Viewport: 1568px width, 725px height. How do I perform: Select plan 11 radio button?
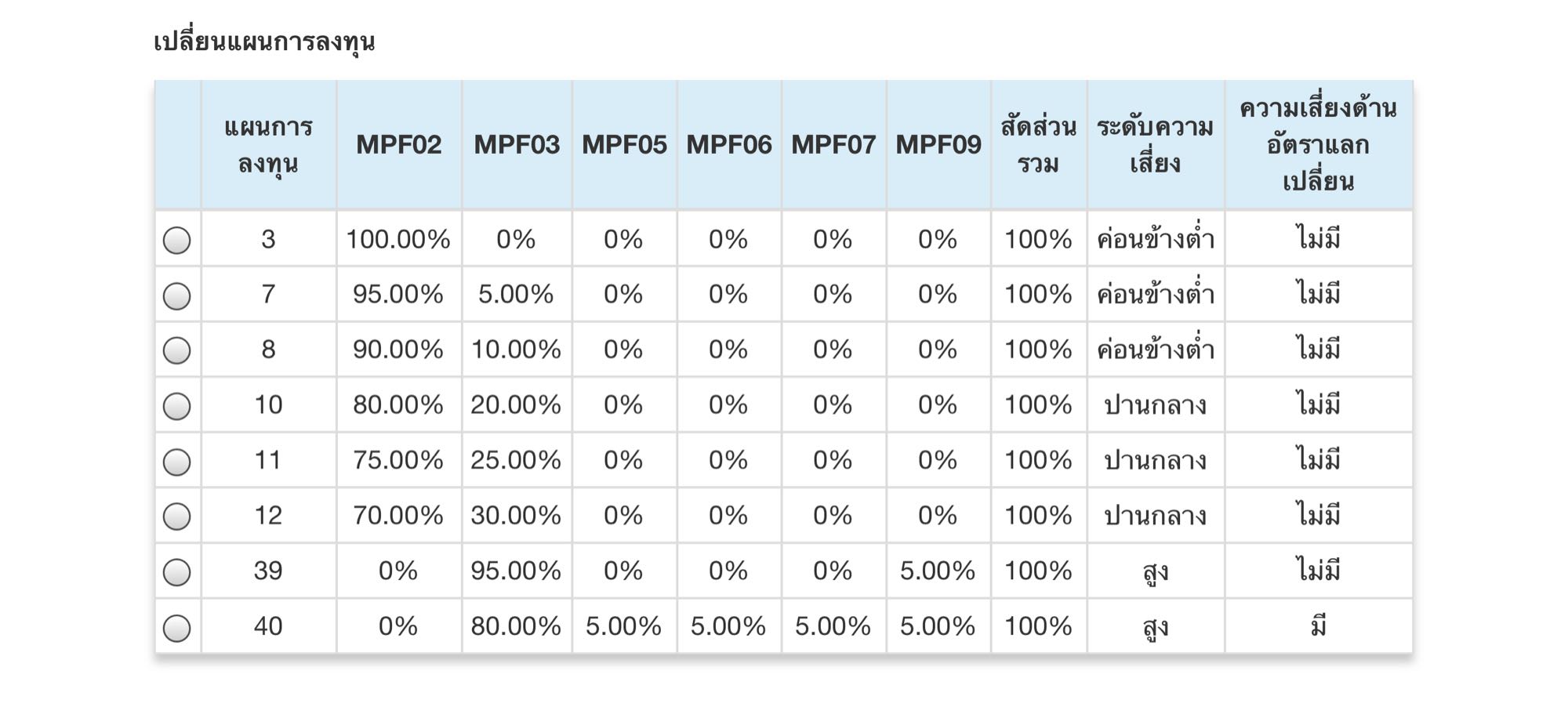(176, 462)
